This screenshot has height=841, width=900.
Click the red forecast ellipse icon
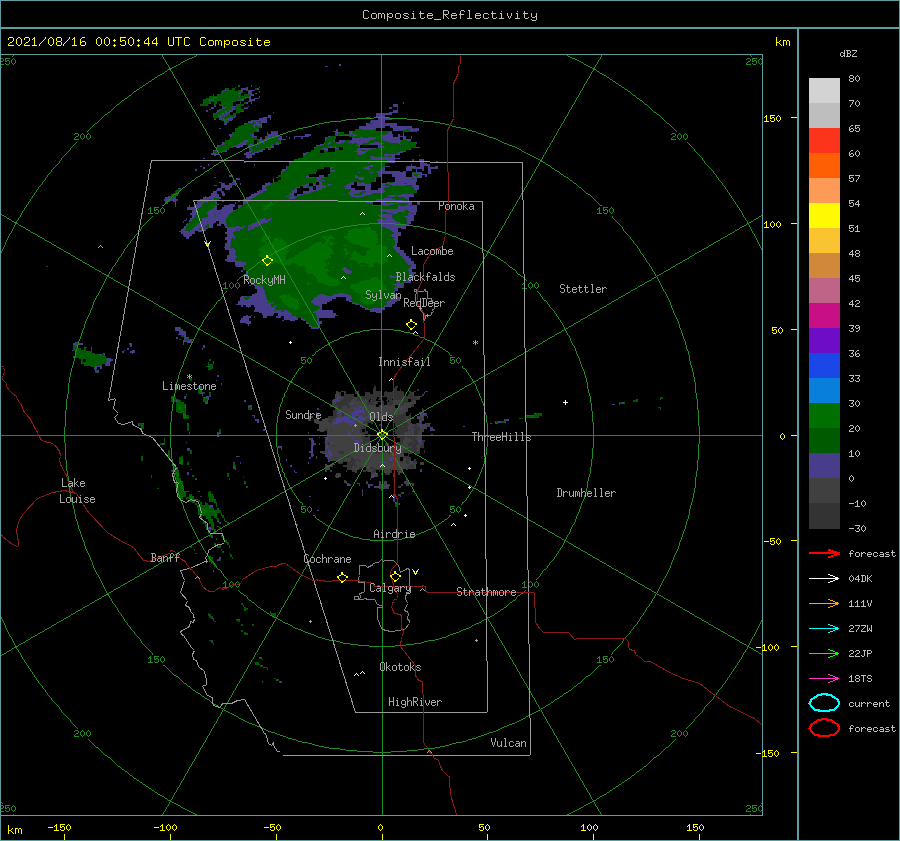click(x=824, y=728)
